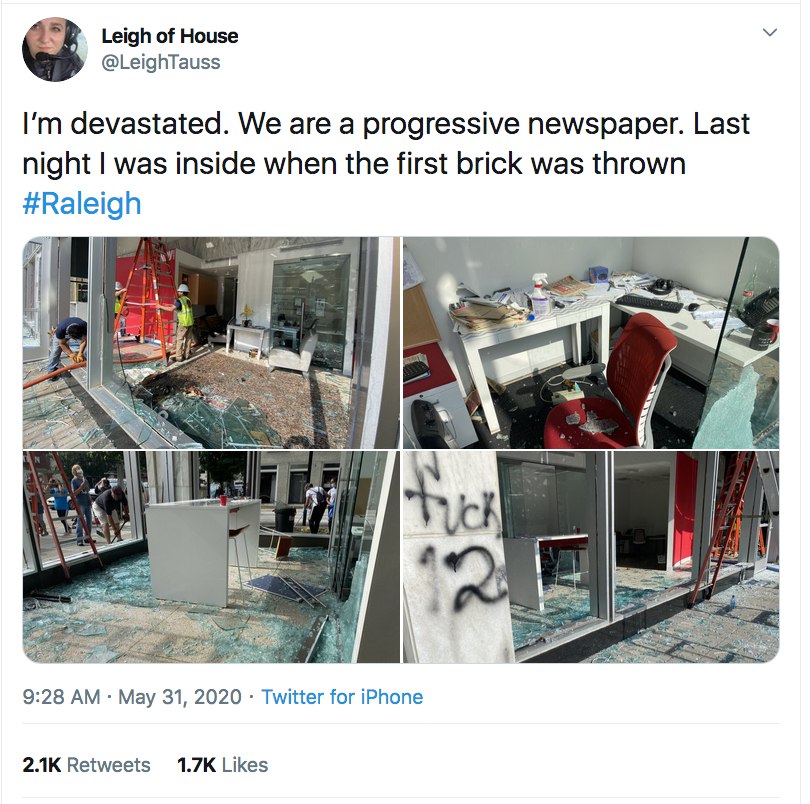Screen dimensions: 810x804
Task: Click the 1.7K like count number
Action: [196, 765]
